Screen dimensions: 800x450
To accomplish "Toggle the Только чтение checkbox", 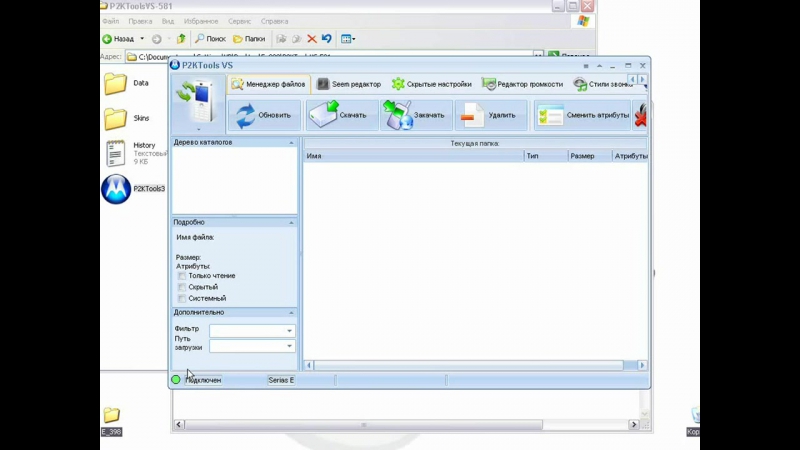I will point(182,276).
